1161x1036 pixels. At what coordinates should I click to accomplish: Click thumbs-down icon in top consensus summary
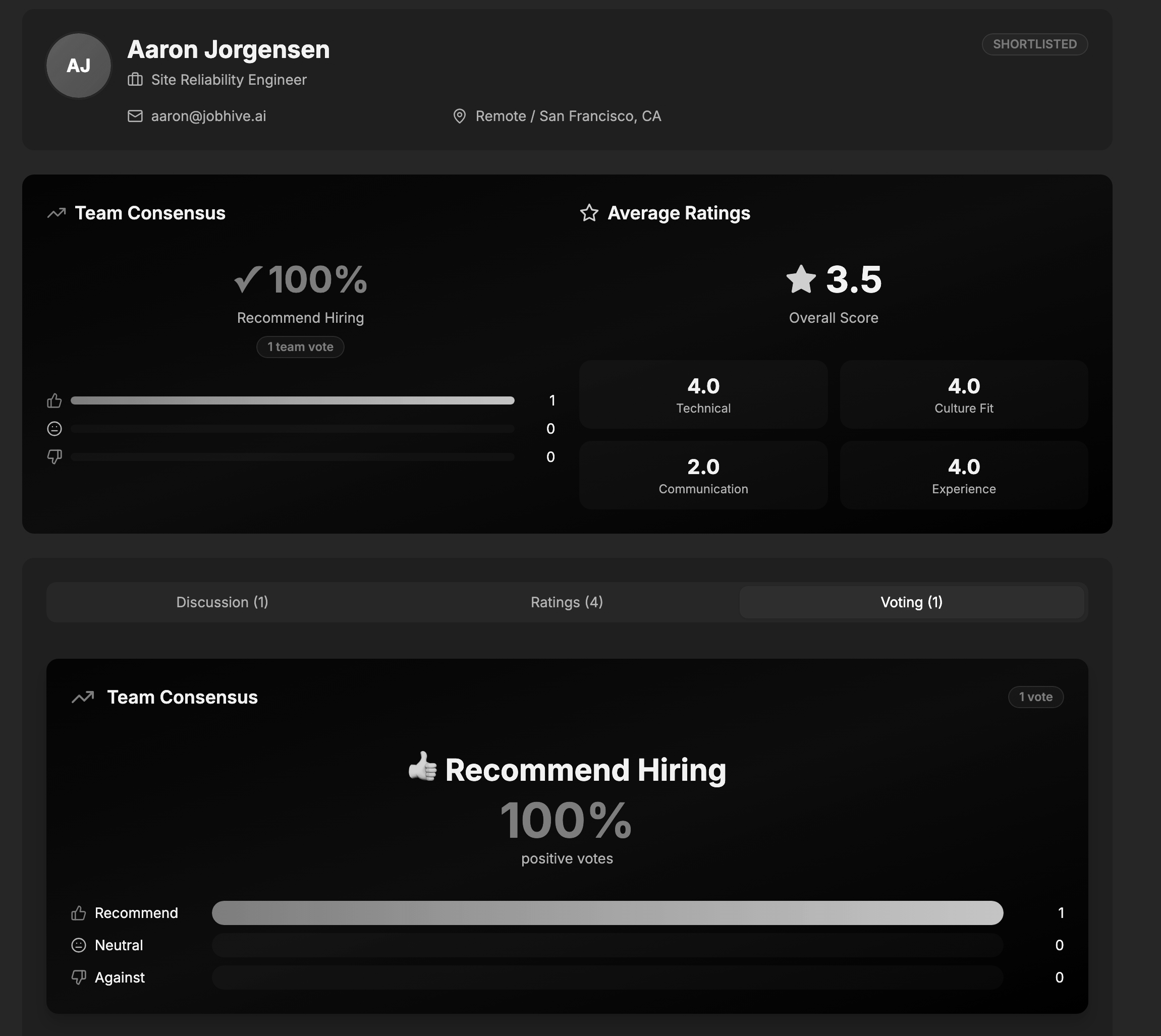(54, 456)
